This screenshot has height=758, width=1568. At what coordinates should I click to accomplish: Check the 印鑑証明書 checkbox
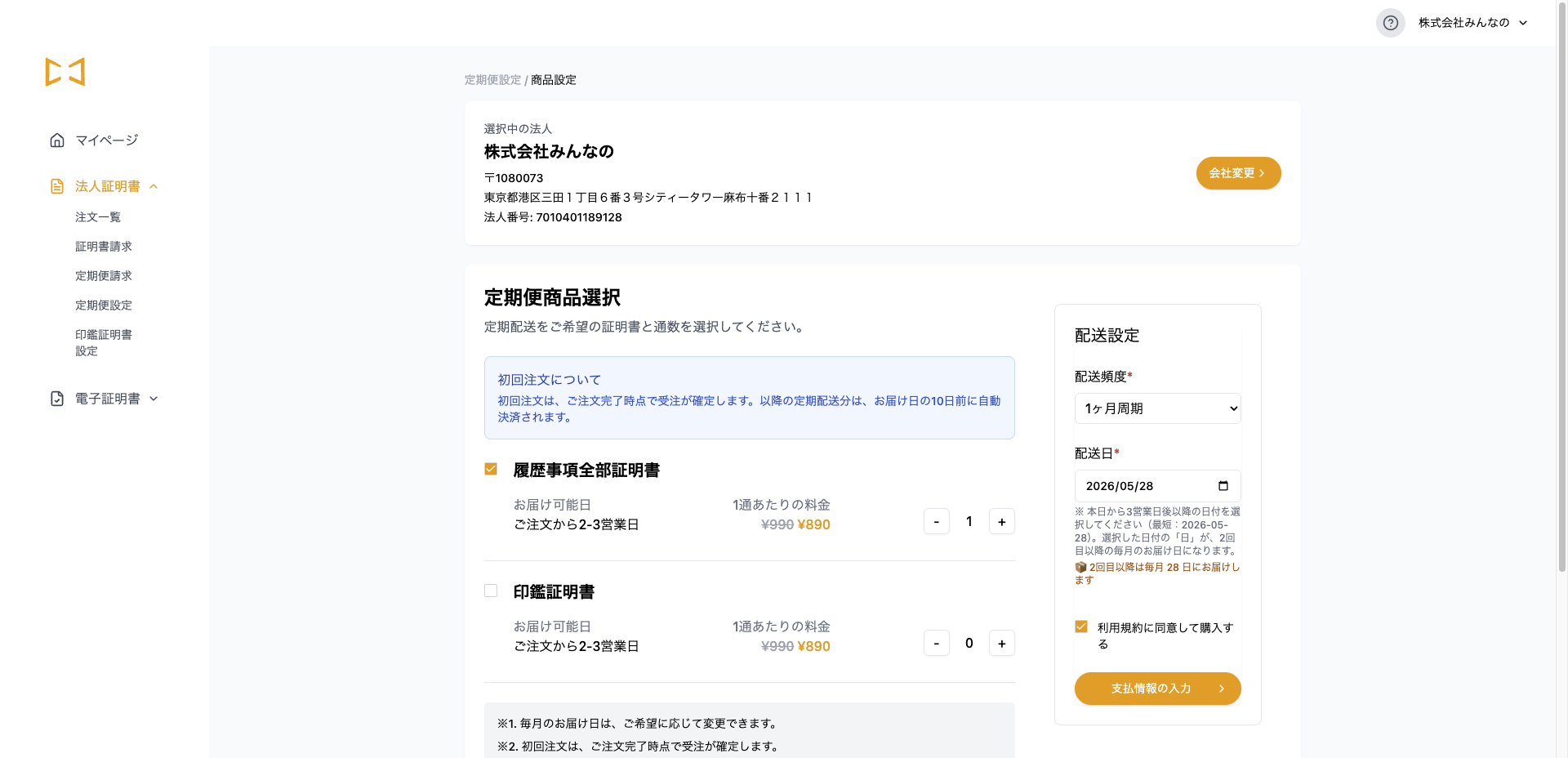tap(491, 591)
